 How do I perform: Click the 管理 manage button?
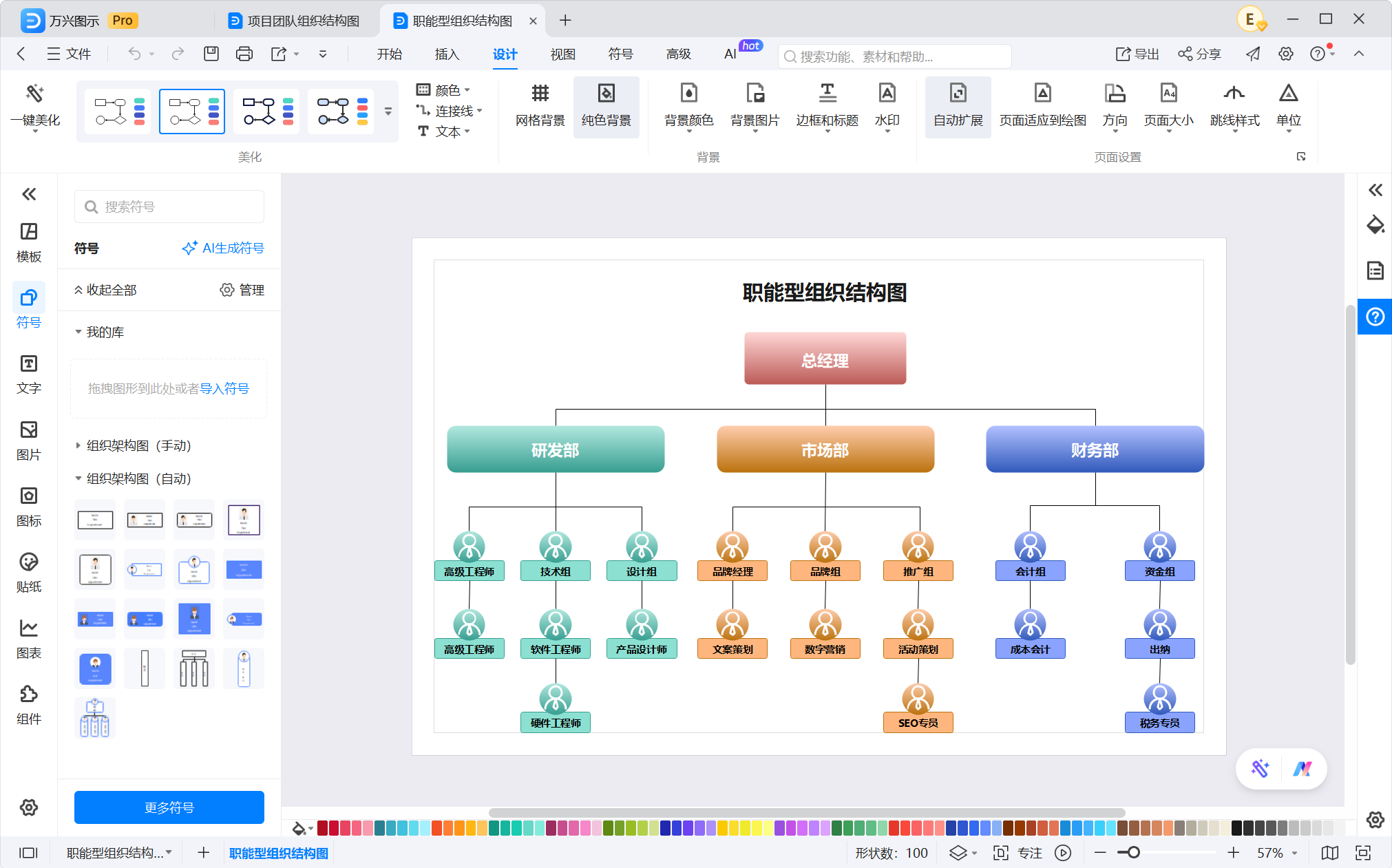242,290
